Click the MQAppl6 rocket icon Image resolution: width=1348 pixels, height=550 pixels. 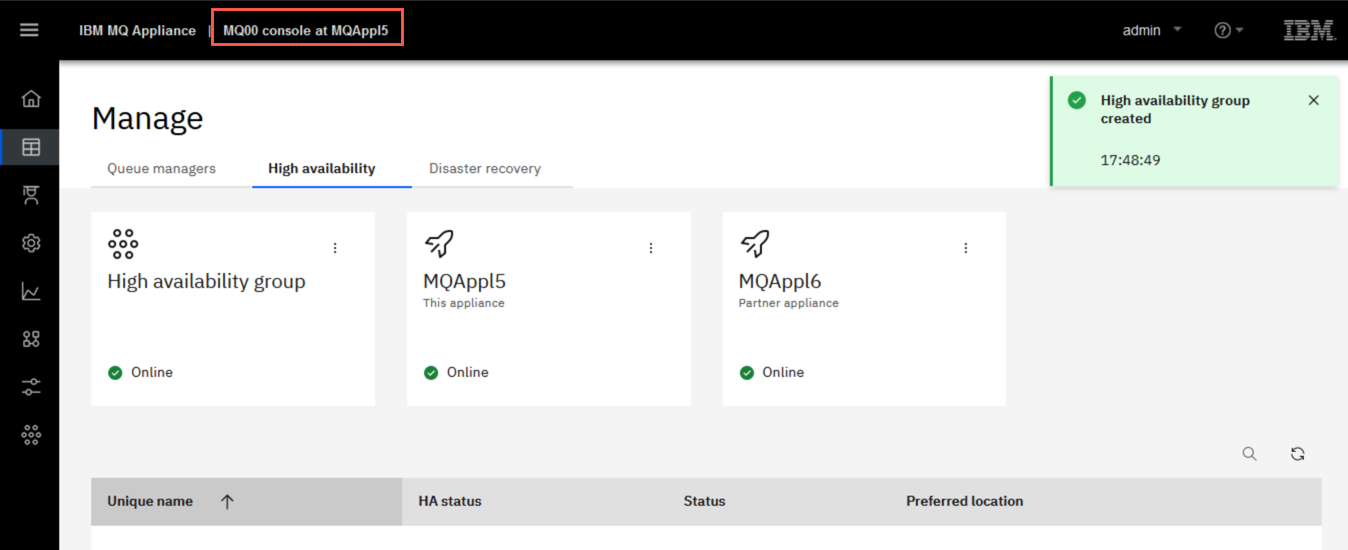[755, 244]
